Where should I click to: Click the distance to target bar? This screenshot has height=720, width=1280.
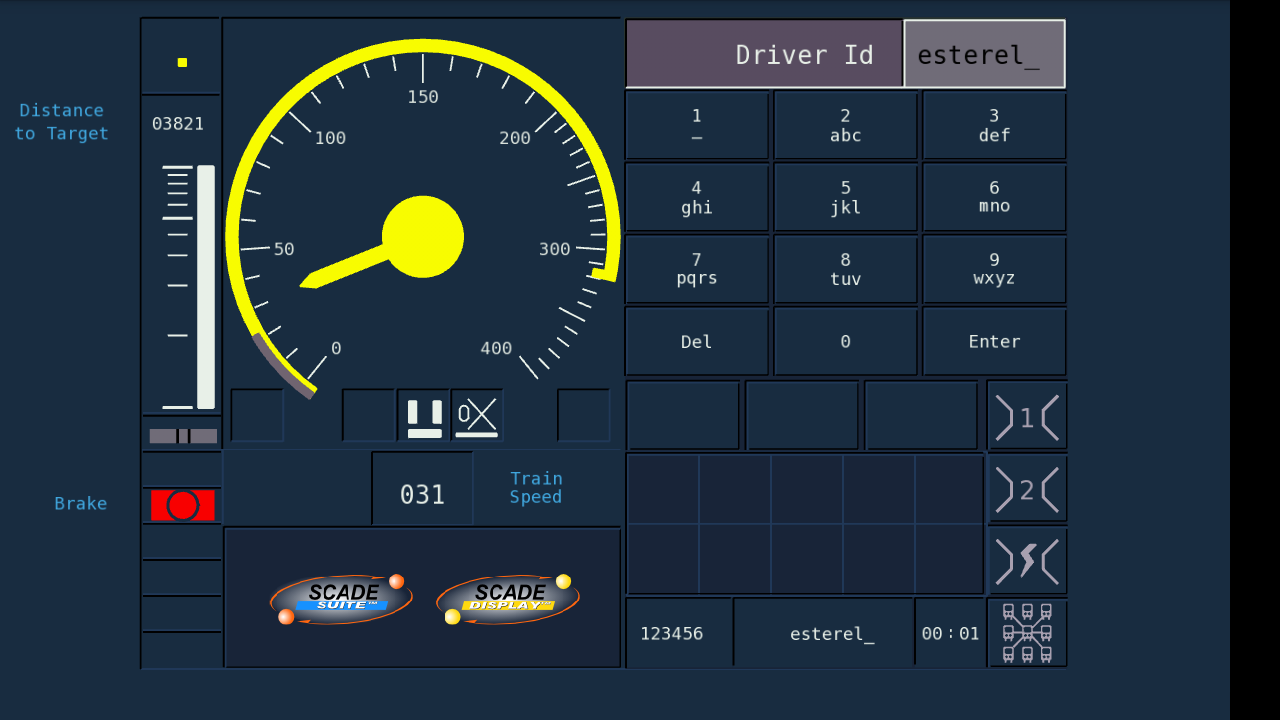206,287
